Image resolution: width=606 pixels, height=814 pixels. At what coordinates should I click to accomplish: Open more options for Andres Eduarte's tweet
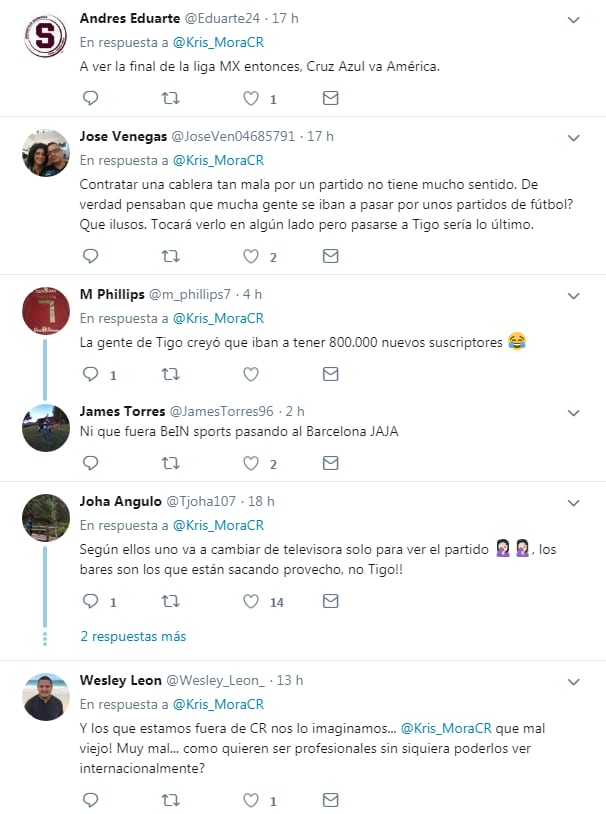tap(574, 20)
